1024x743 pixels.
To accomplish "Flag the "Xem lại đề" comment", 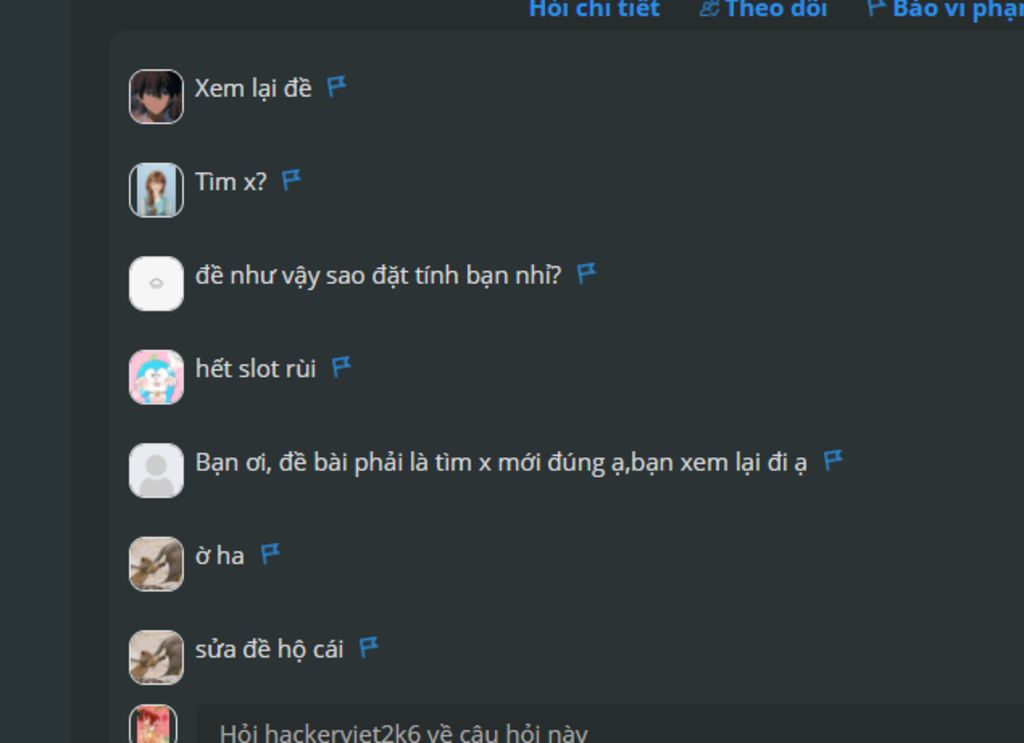I will pyautogui.click(x=336, y=86).
